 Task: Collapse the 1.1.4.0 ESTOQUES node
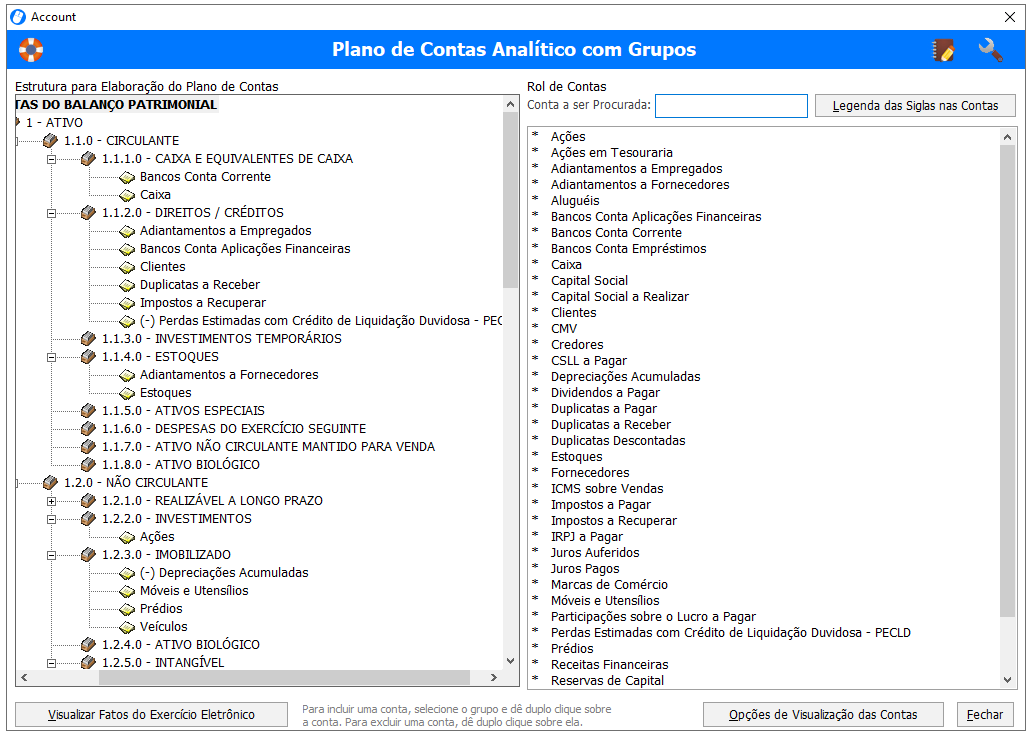(x=52, y=357)
